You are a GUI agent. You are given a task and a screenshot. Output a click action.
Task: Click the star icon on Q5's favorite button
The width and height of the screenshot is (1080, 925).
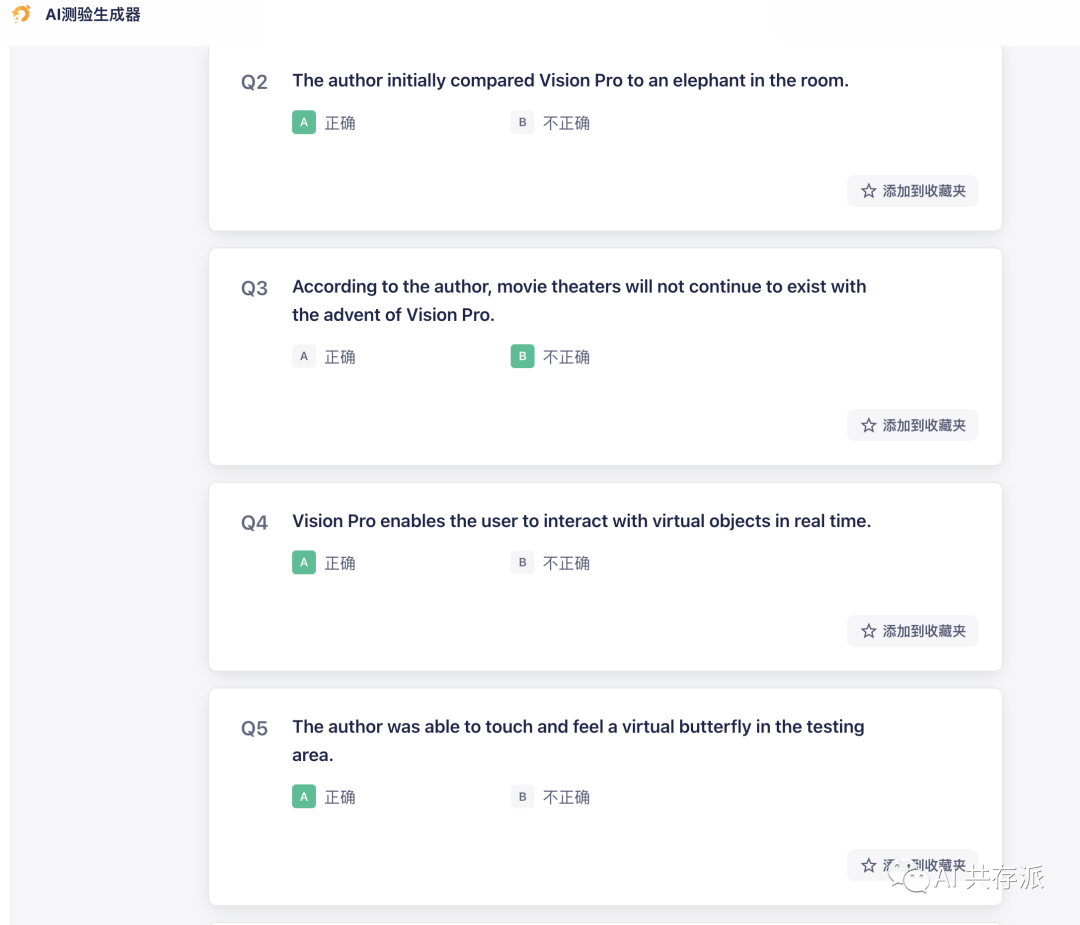[868, 865]
